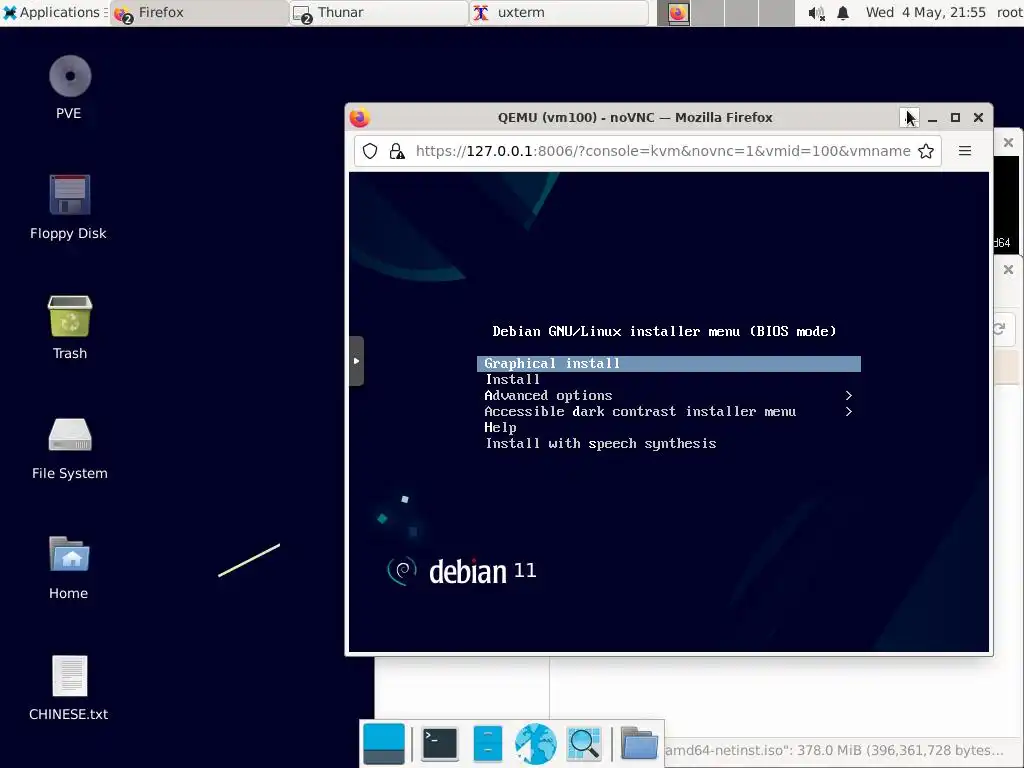Click reload icon in background window

[x=1000, y=329]
